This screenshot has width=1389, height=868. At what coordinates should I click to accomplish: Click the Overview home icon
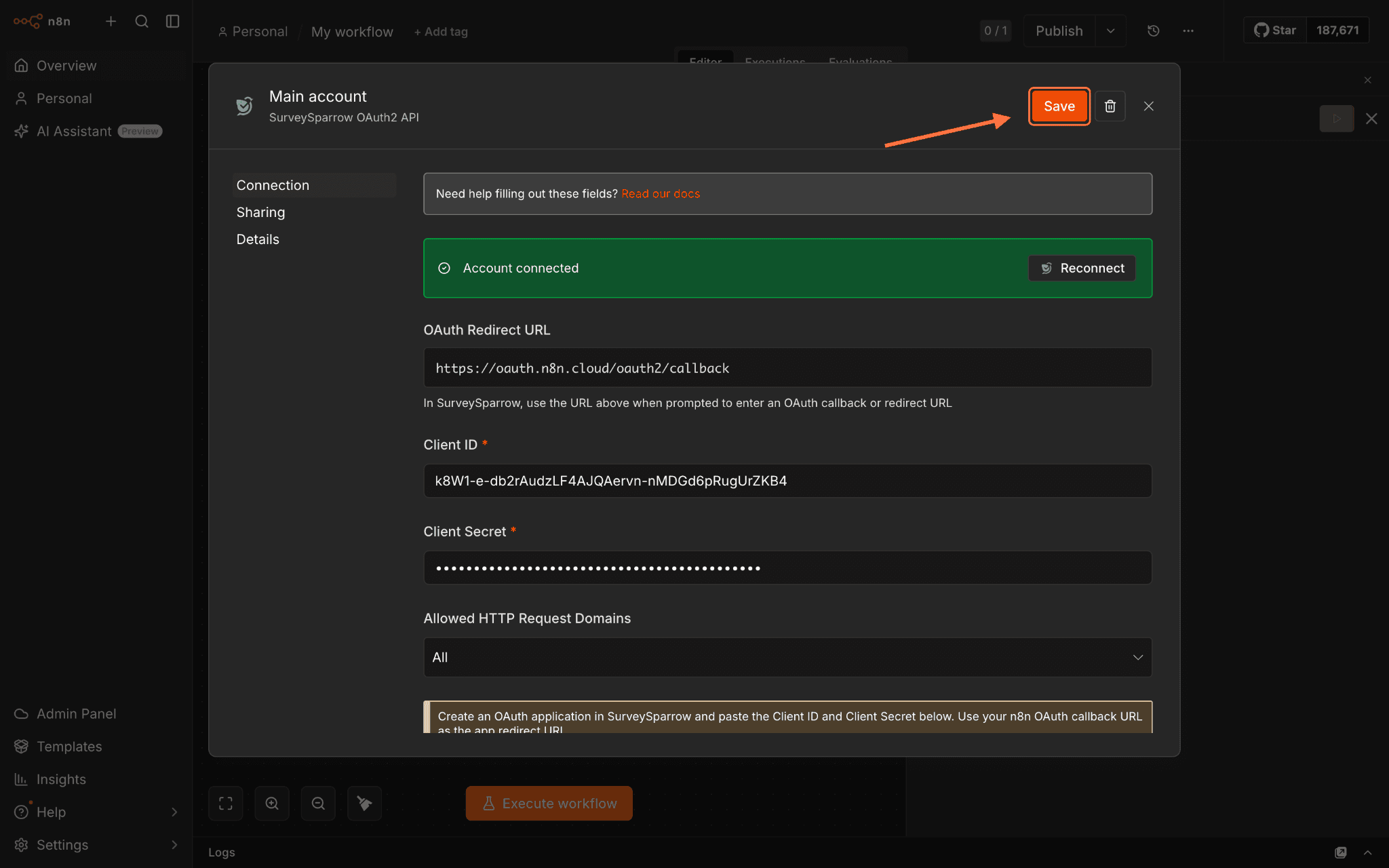click(x=22, y=66)
